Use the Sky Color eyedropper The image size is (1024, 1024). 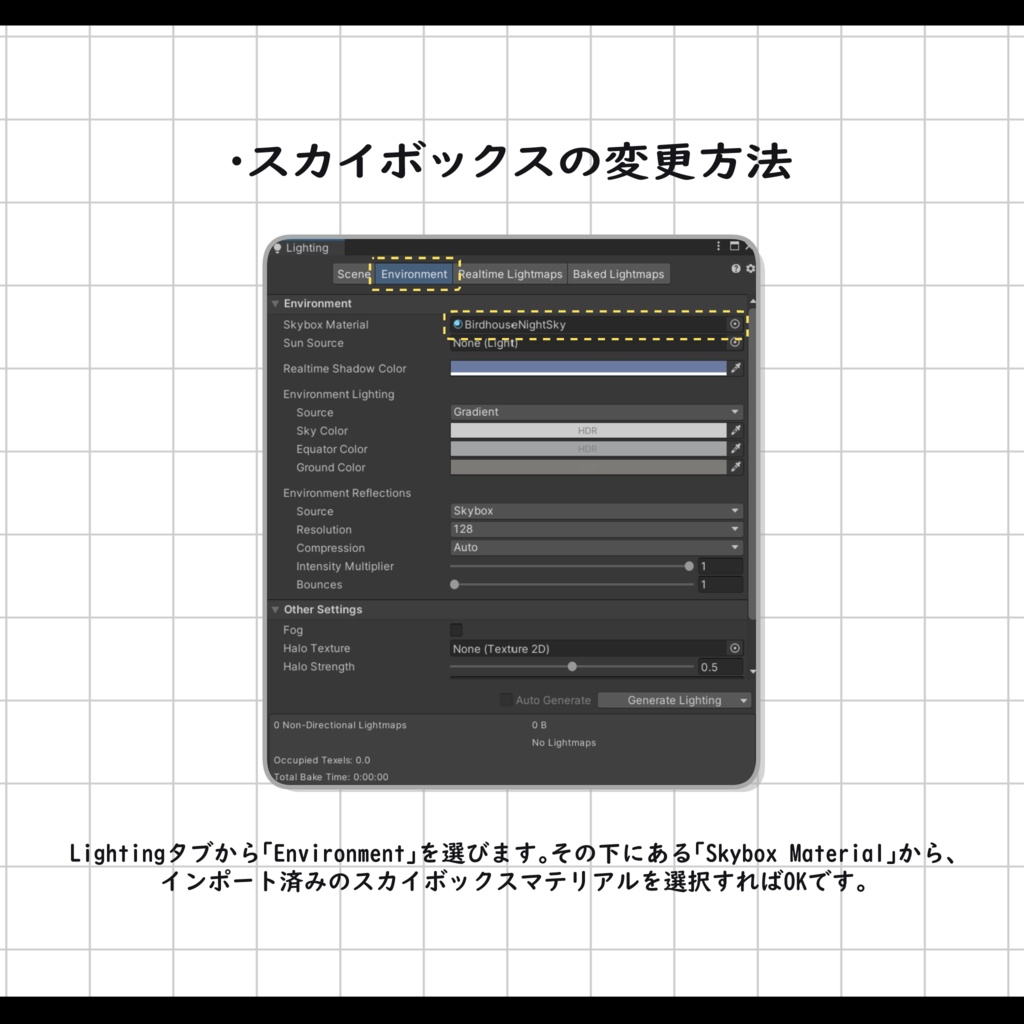pyautogui.click(x=735, y=430)
